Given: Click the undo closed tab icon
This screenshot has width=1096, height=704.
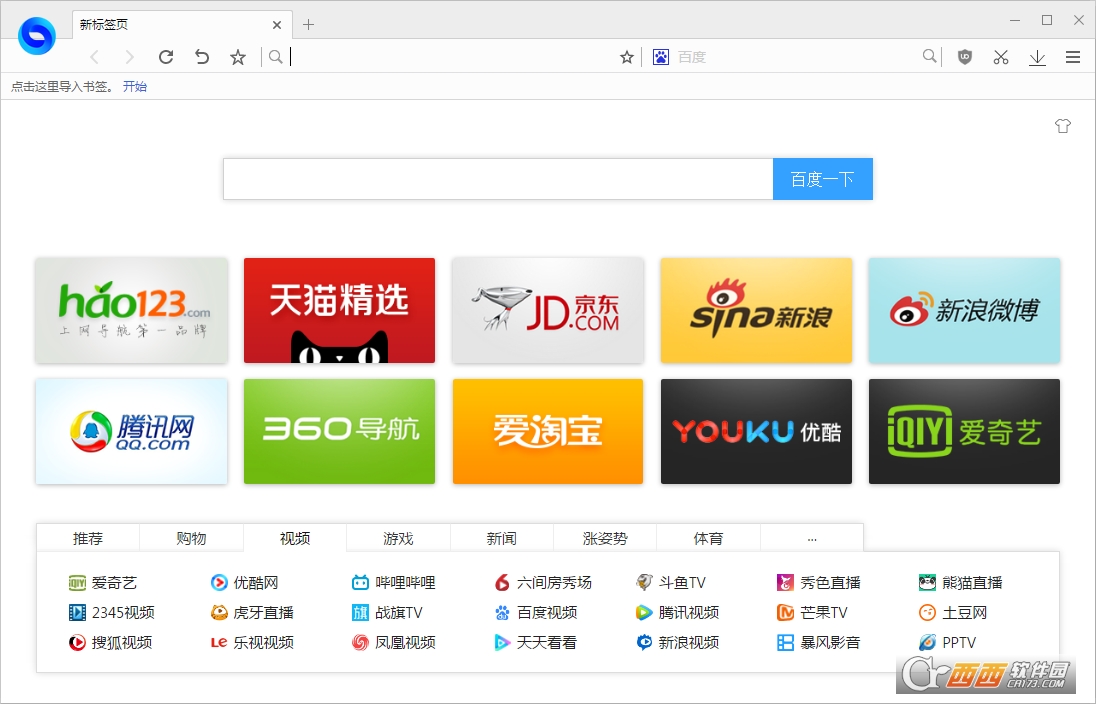Looking at the screenshot, I should tap(202, 57).
